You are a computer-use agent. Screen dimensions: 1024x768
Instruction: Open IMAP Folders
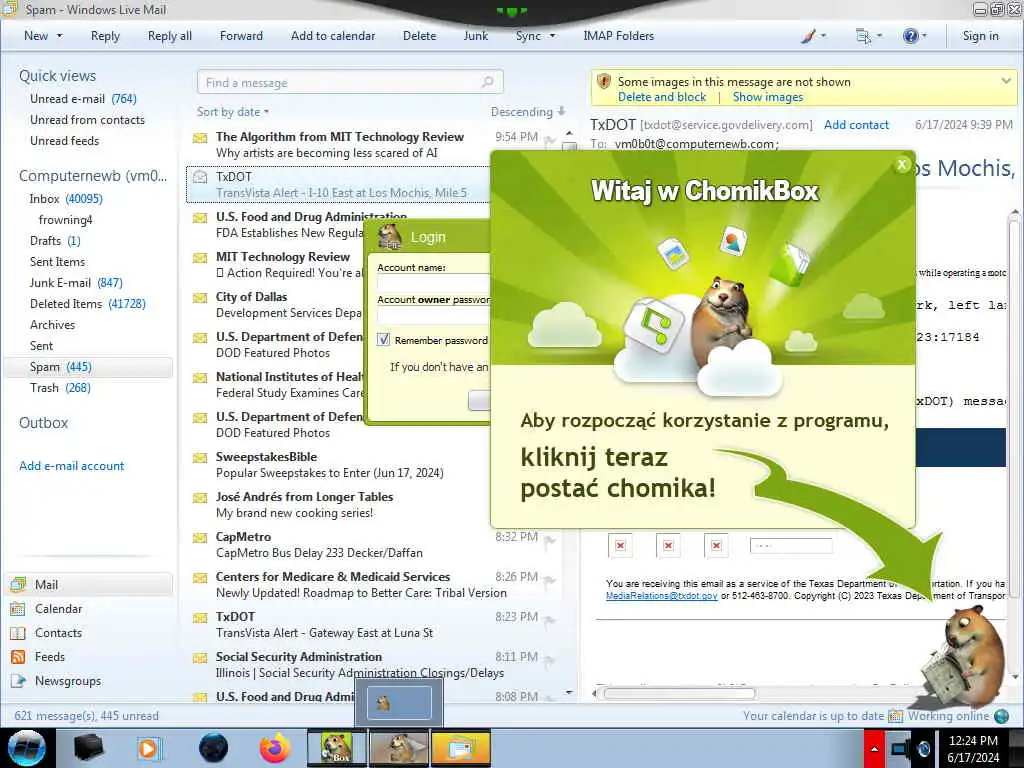[x=618, y=36]
